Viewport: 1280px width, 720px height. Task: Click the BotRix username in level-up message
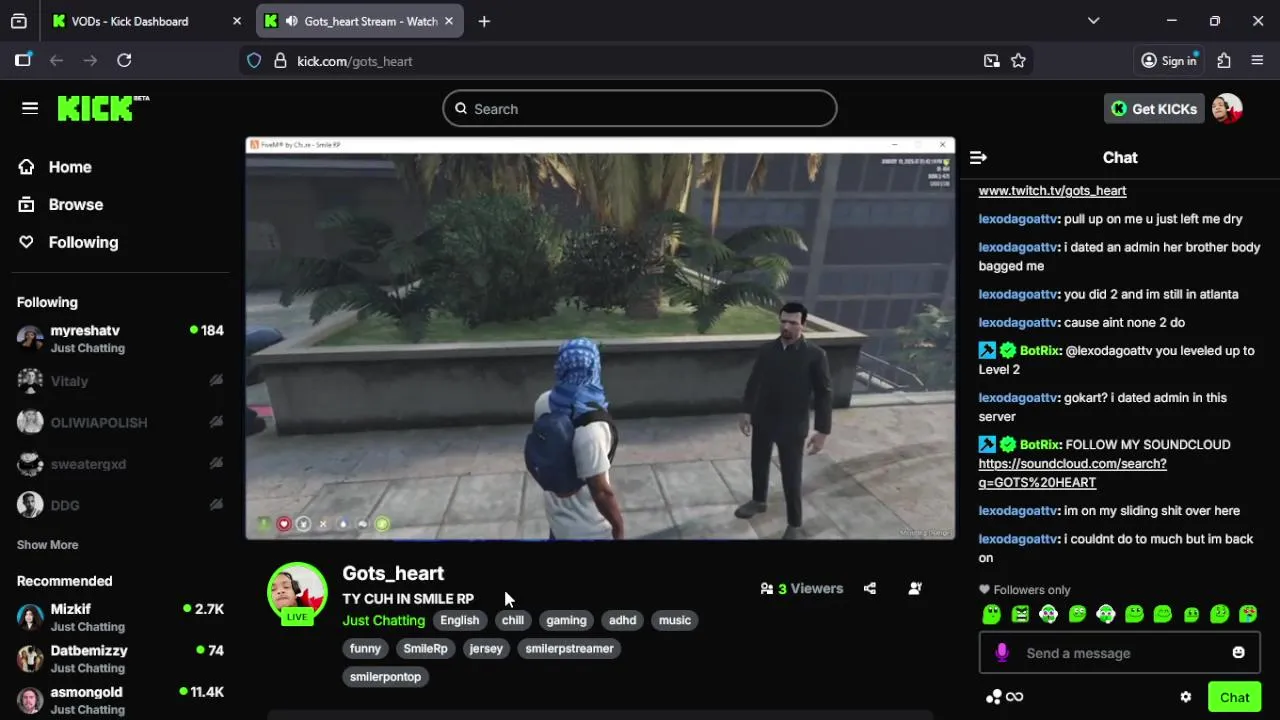[1039, 351]
